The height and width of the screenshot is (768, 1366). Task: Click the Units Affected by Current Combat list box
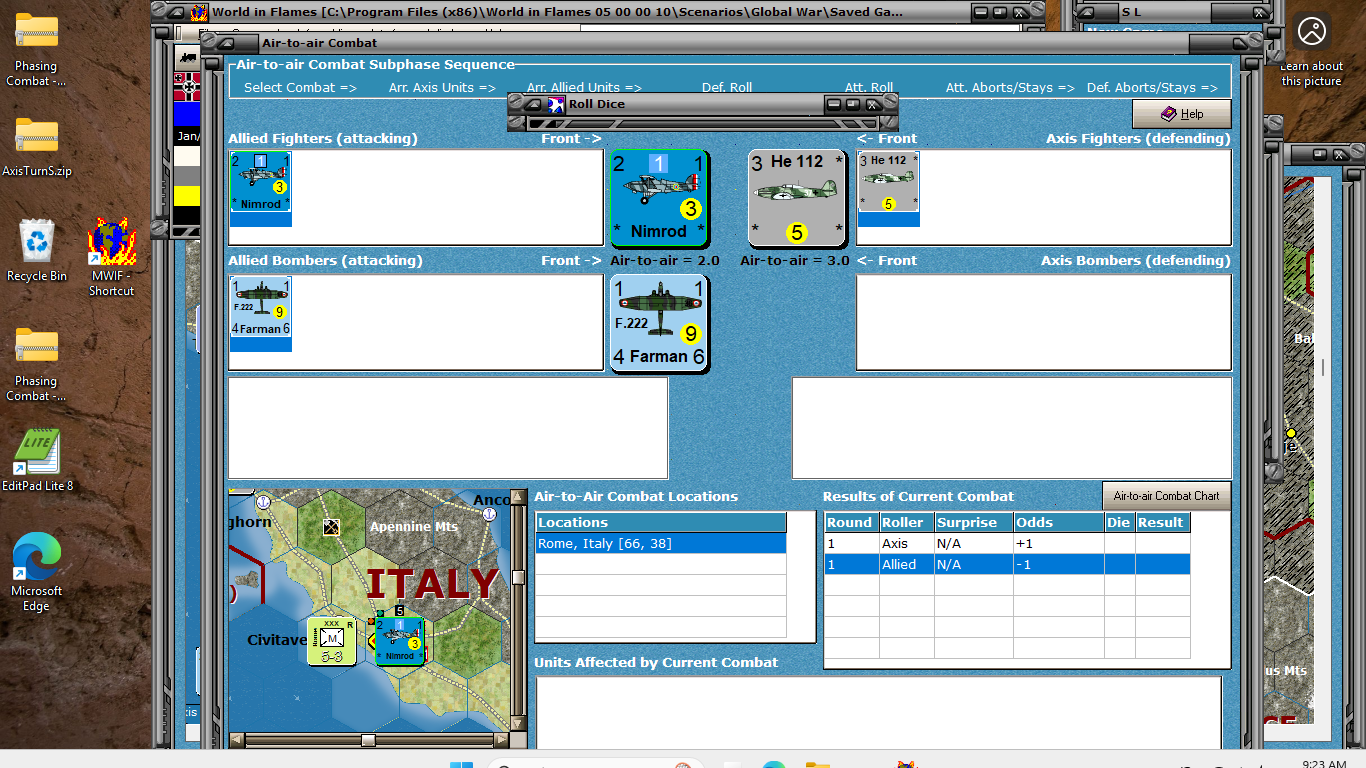click(x=879, y=712)
